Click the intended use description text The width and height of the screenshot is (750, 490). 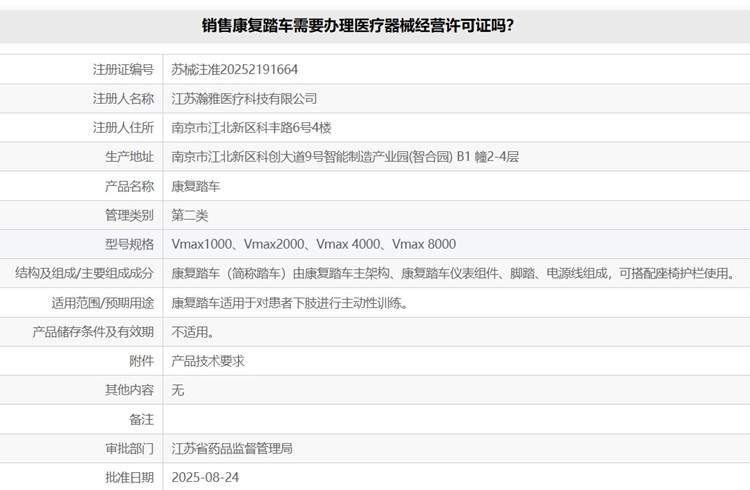[x=289, y=303]
